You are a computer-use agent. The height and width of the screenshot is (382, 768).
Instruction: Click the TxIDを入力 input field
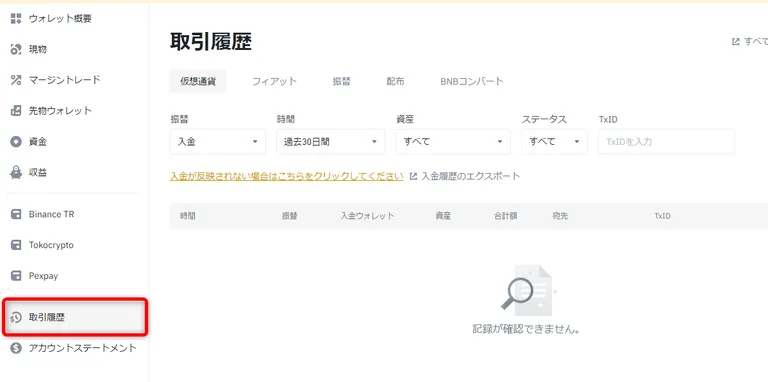(667, 142)
